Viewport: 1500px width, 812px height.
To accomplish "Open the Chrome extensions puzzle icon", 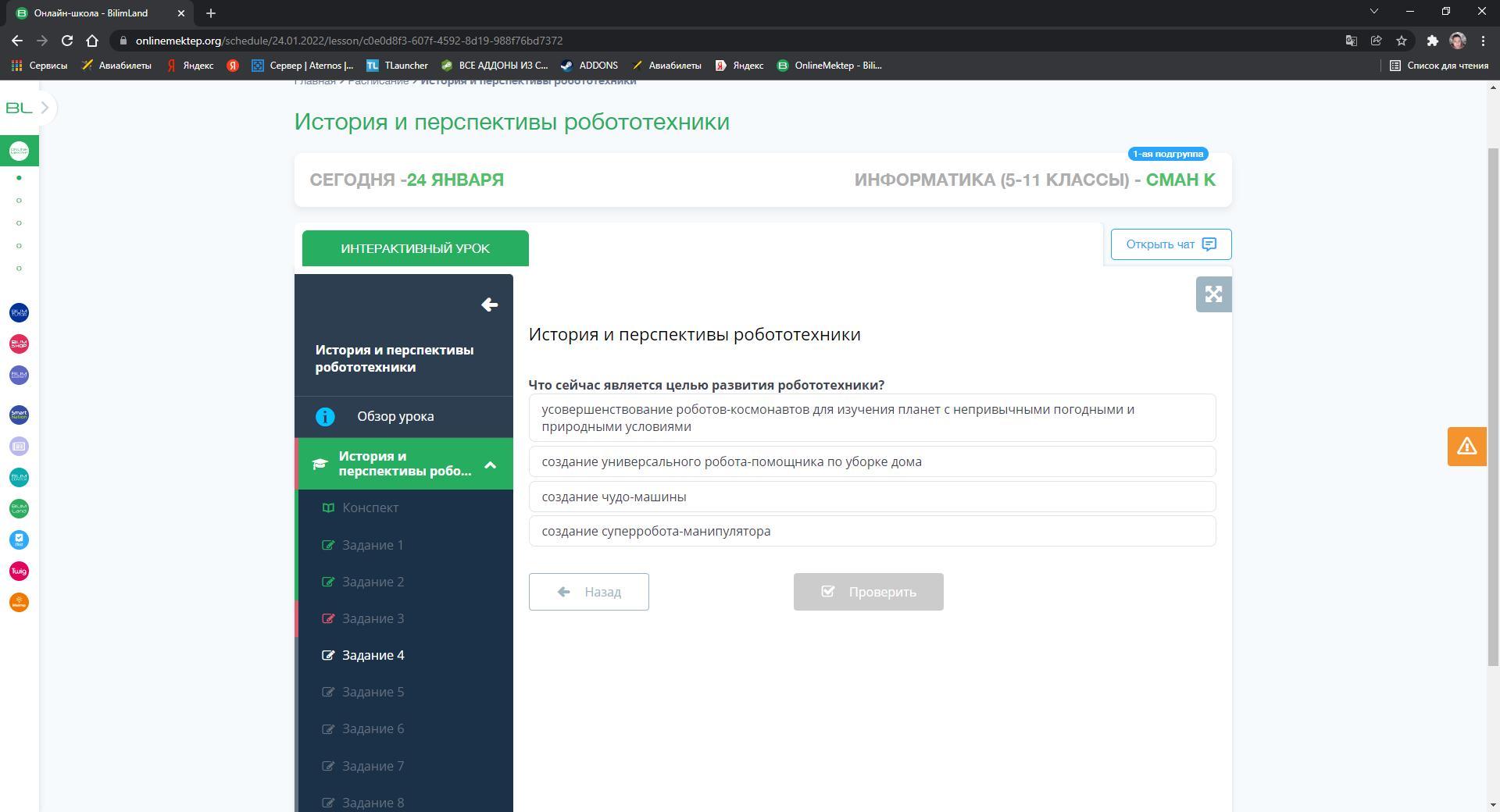I will pos(1431,41).
